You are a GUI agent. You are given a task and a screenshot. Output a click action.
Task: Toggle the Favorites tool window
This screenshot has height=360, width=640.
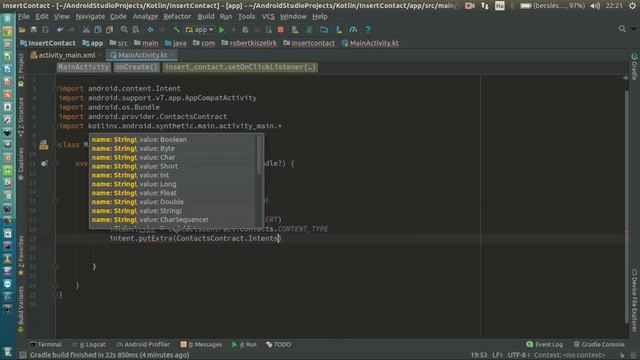[x=21, y=255]
